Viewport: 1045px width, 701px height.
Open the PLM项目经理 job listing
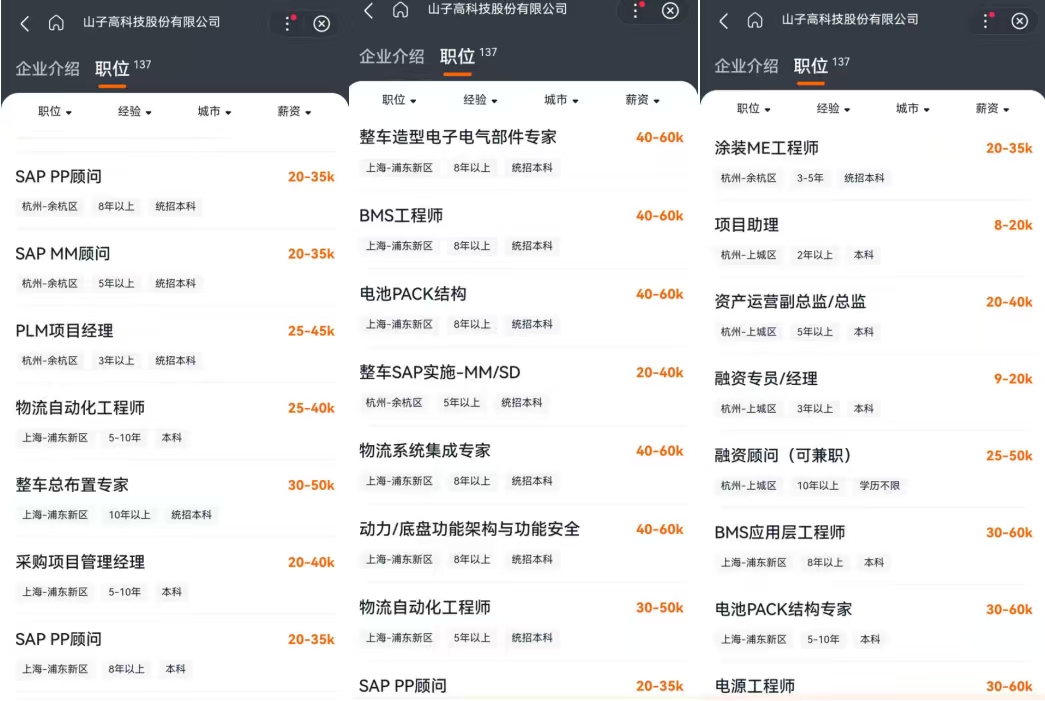[x=175, y=345]
